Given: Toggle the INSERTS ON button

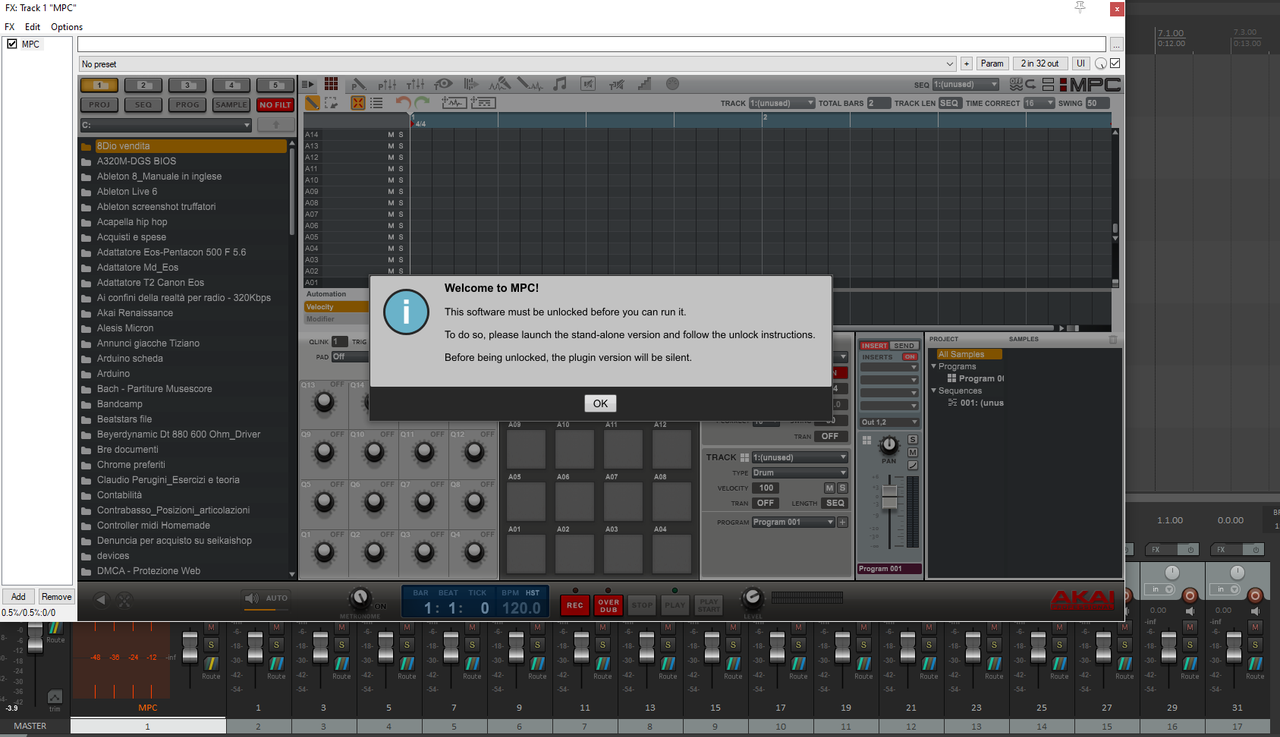Looking at the screenshot, I should click(x=910, y=357).
